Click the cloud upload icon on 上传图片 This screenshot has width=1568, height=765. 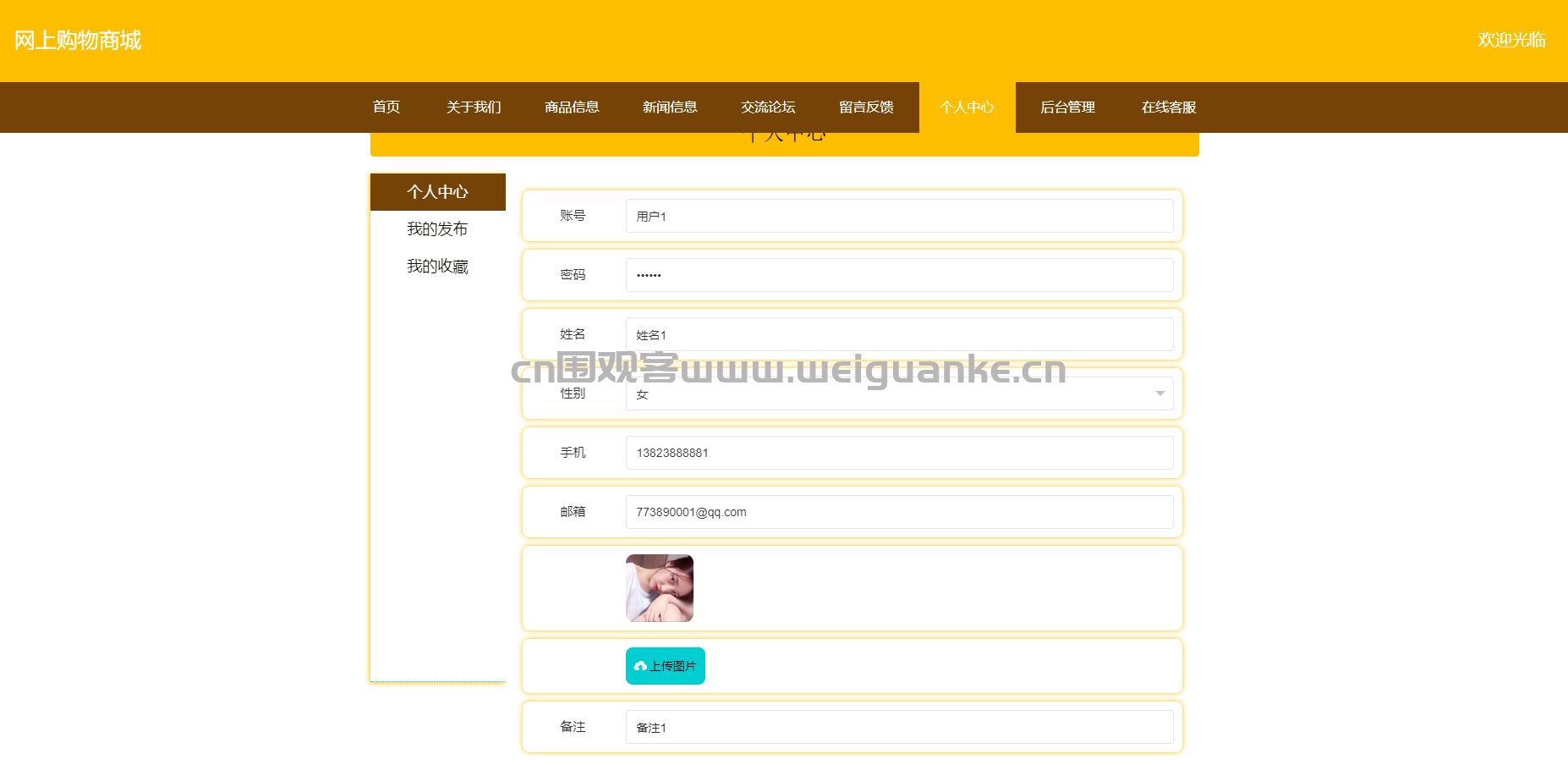click(640, 667)
